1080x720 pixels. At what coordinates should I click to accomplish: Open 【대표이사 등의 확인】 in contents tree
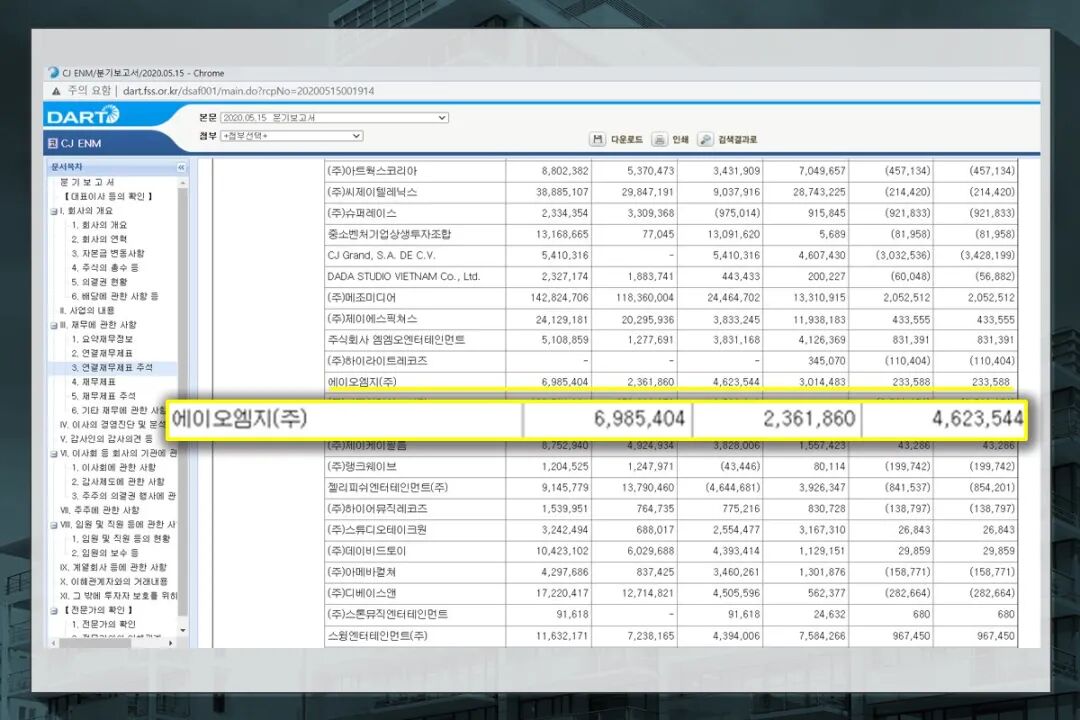pyautogui.click(x=108, y=196)
